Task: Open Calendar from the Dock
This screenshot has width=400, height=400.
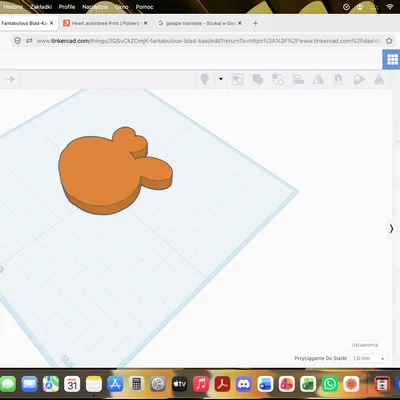Action: [x=72, y=384]
